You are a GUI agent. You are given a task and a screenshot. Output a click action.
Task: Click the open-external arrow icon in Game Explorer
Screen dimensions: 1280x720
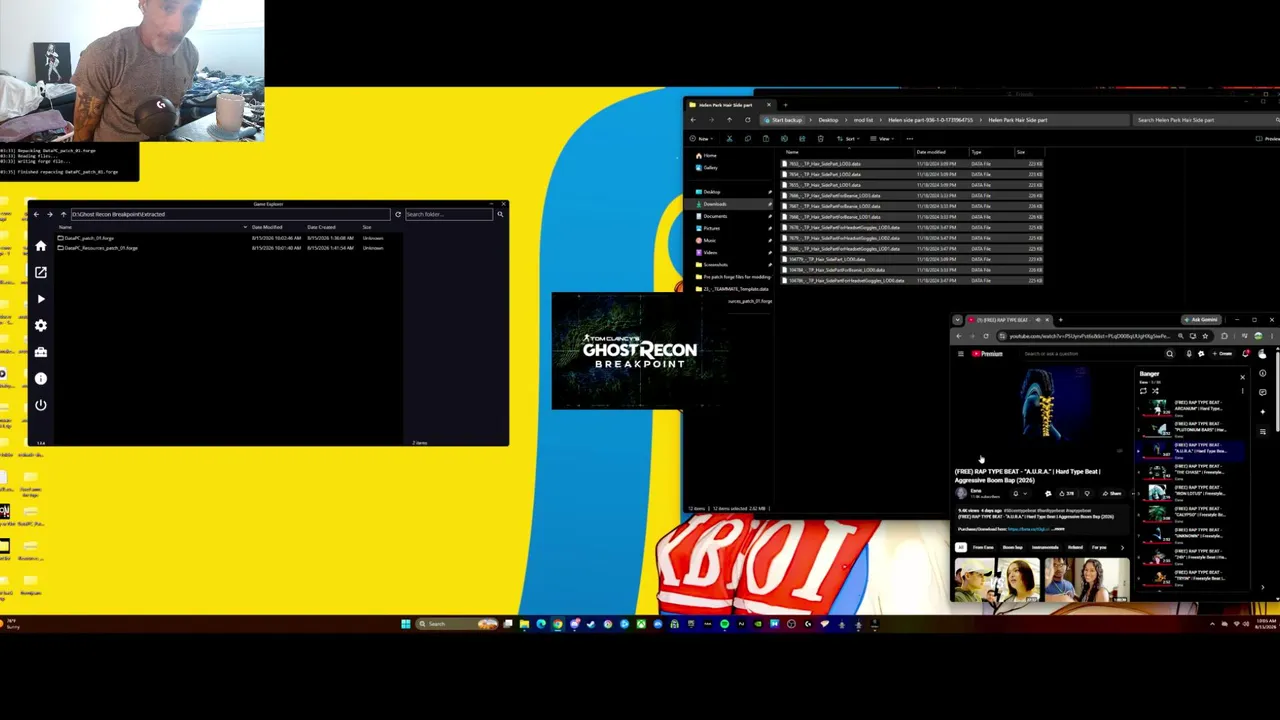(41, 272)
